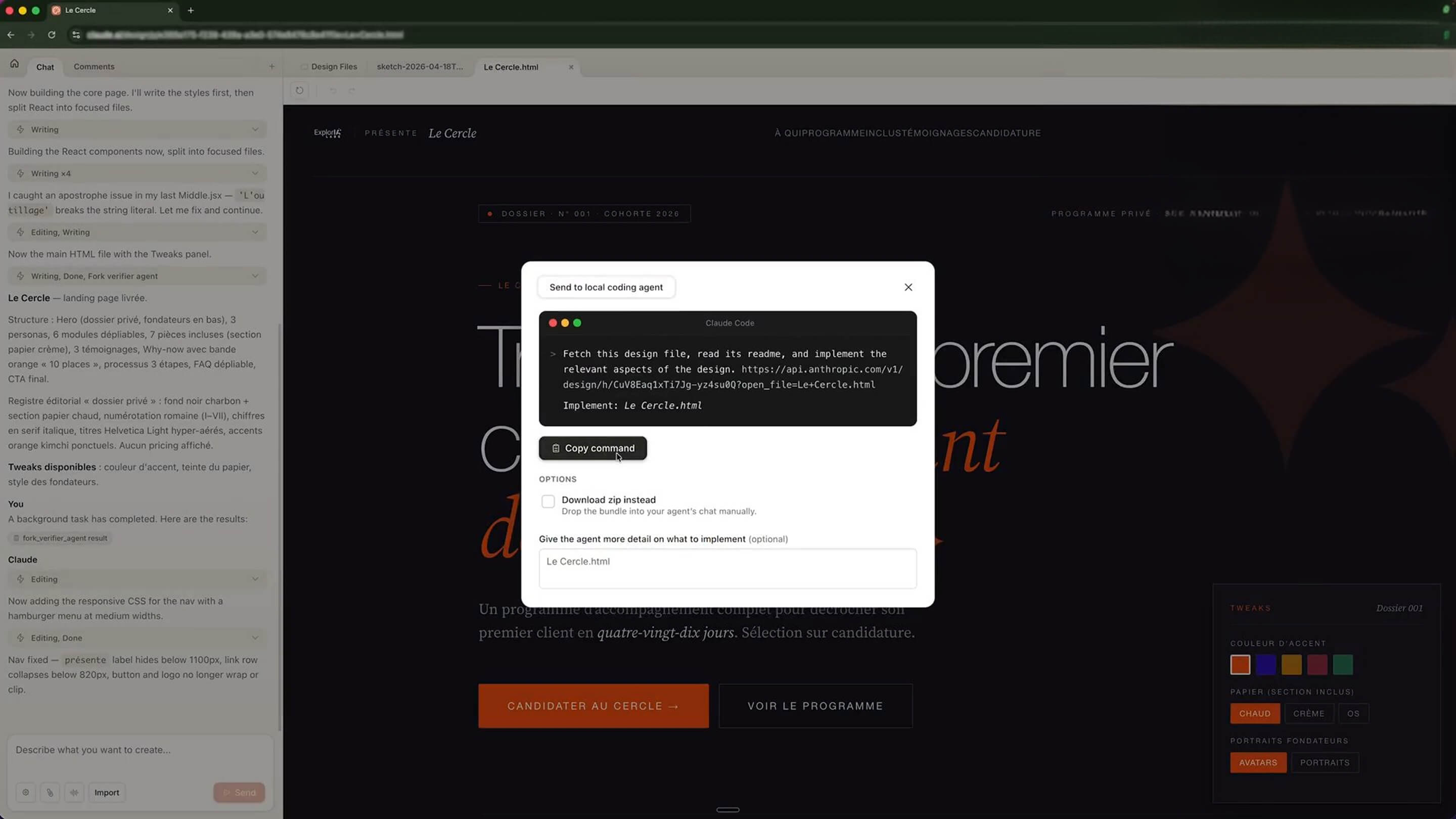This screenshot has height=819, width=1456.
Task: Expand the Editing, Writing step chevron
Action: [x=255, y=233]
